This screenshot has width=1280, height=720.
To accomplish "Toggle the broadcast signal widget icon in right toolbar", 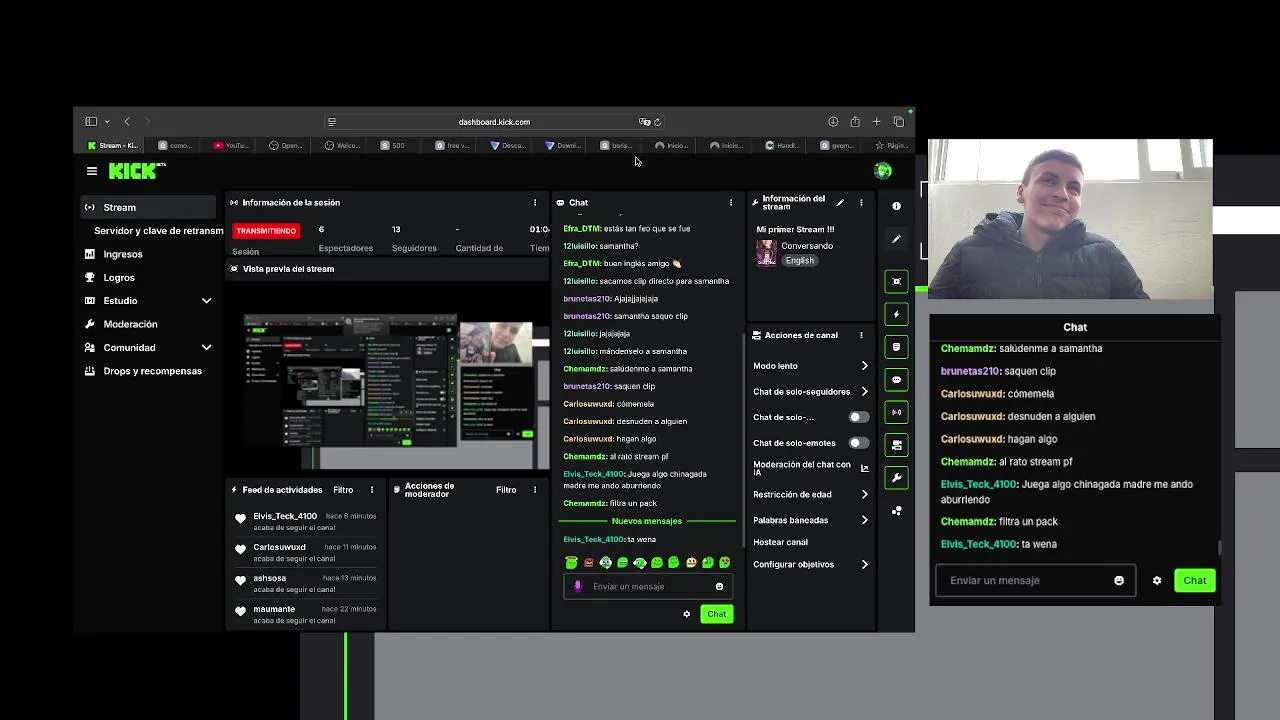I will click(896, 412).
